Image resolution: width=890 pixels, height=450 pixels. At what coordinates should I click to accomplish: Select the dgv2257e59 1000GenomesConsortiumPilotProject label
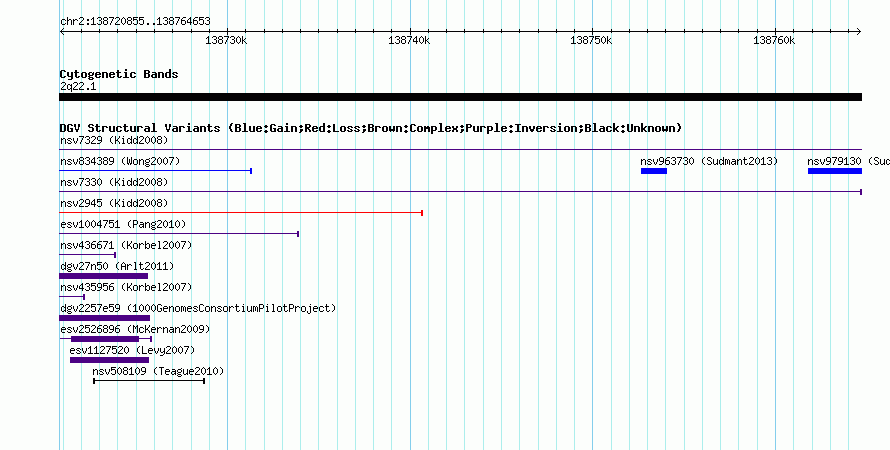(x=198, y=308)
